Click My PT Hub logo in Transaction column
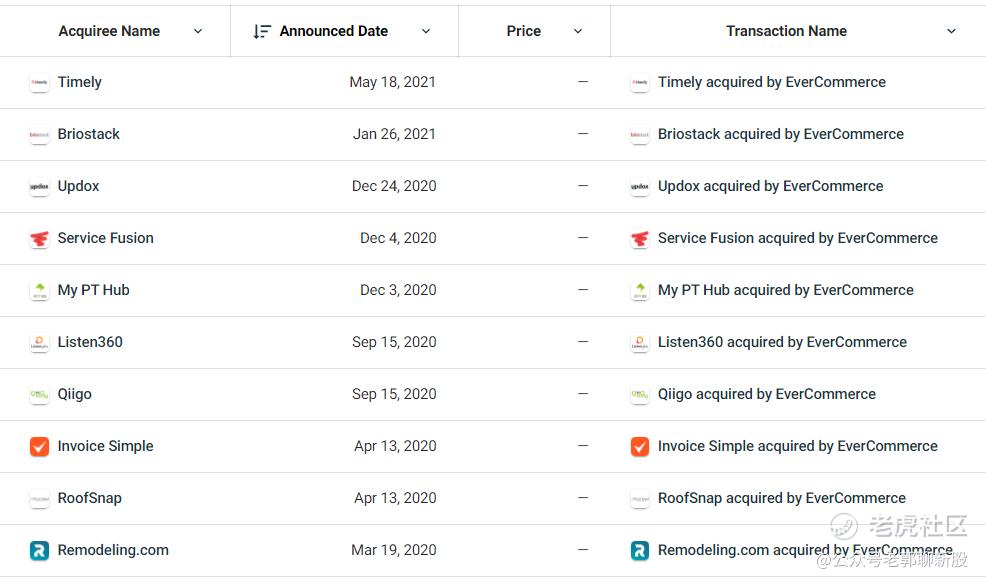986x582 pixels. [640, 291]
